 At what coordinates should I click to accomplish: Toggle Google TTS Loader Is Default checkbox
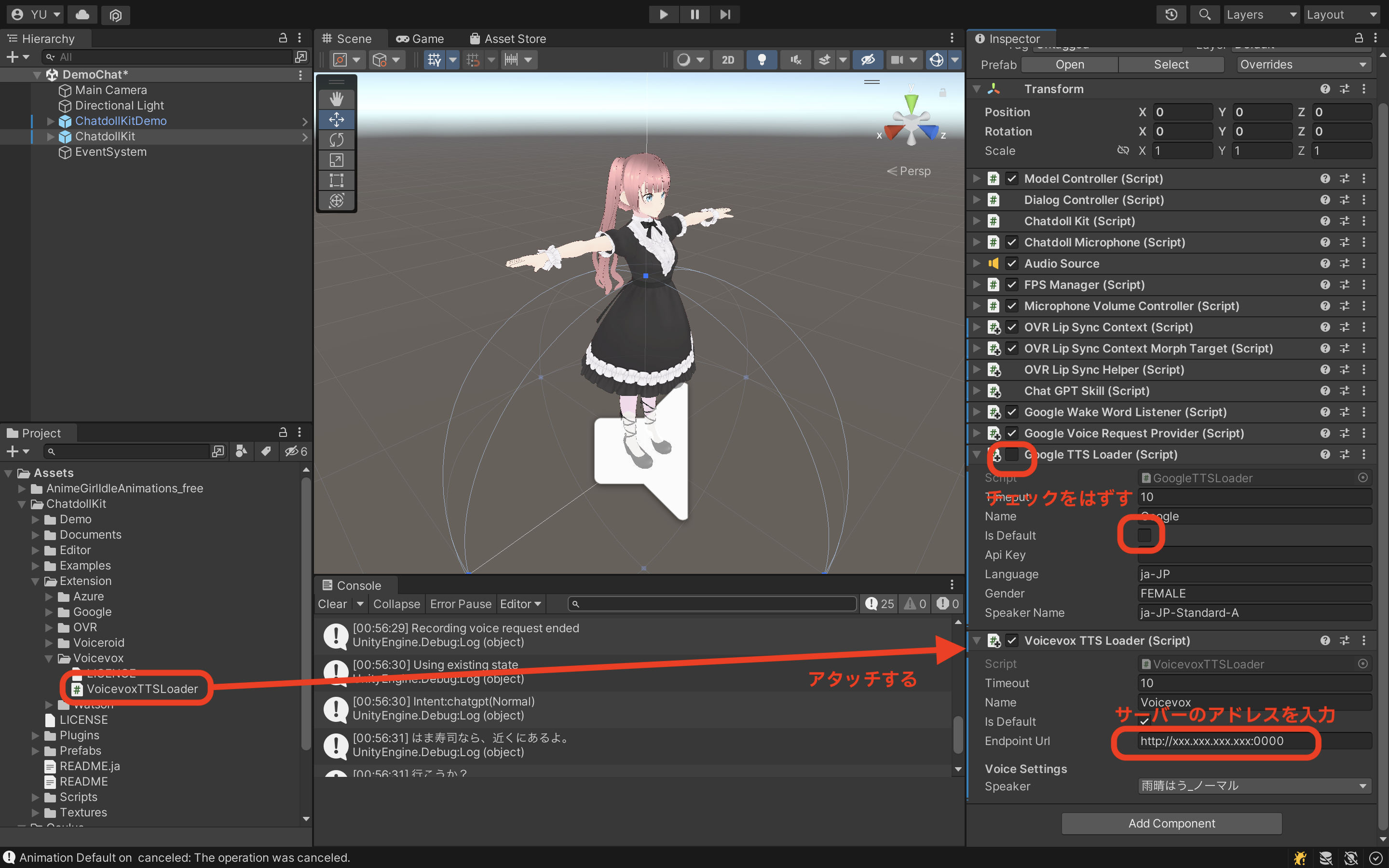[1144, 535]
